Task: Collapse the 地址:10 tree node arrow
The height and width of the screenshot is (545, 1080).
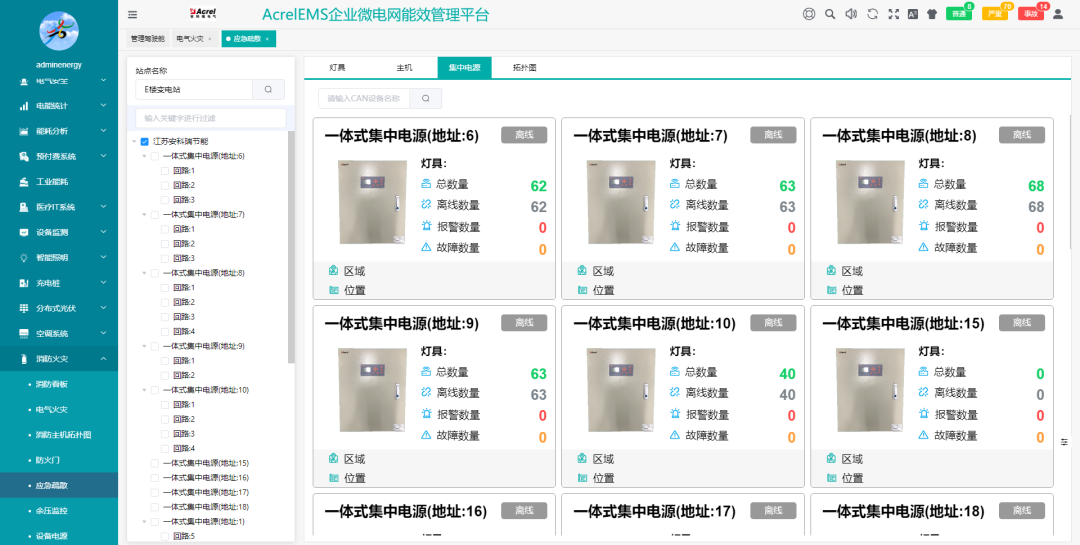Action: [145, 390]
